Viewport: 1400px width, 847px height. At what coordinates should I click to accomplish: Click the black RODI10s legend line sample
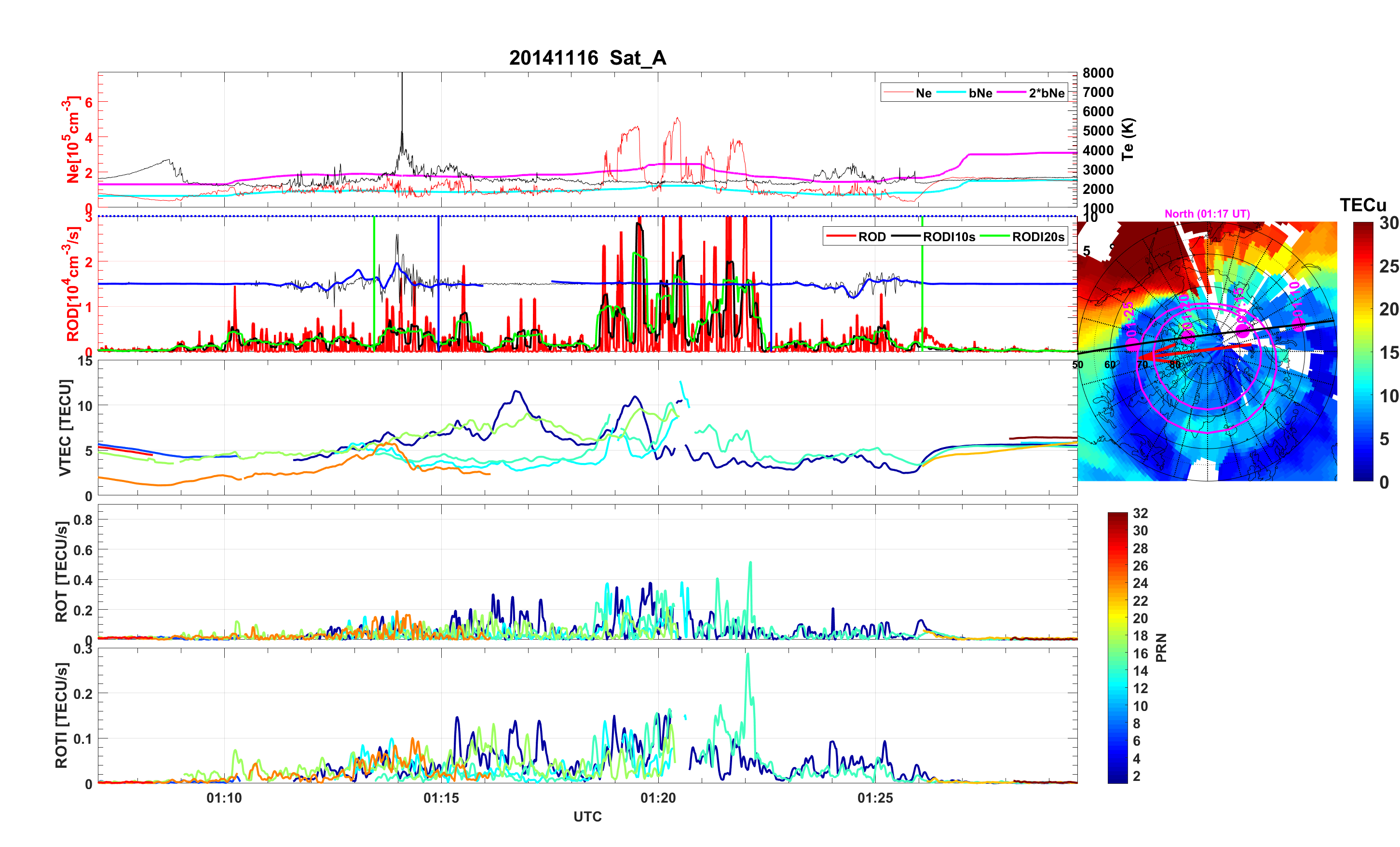pos(906,236)
